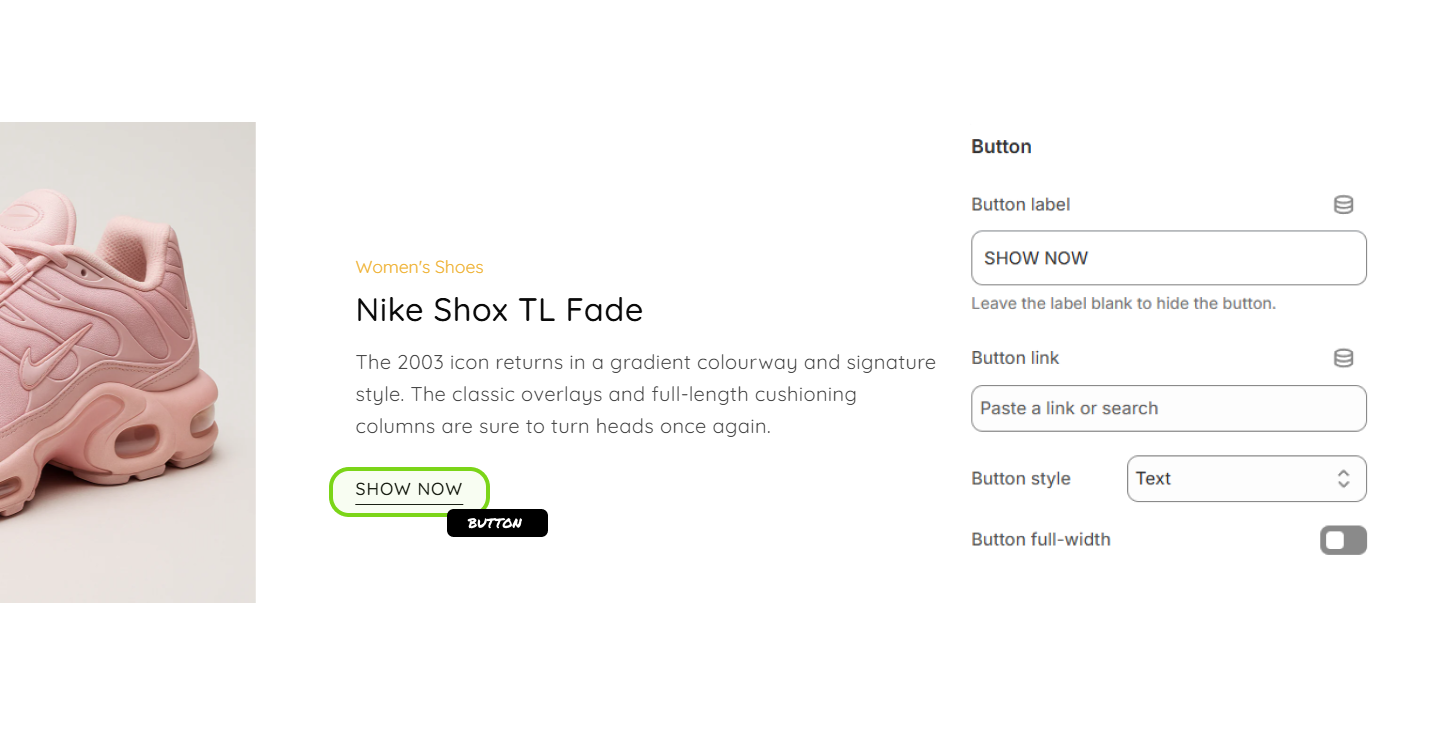Click the 'Button label' field caption
Screen dimensions: 1432x738
point(1020,205)
